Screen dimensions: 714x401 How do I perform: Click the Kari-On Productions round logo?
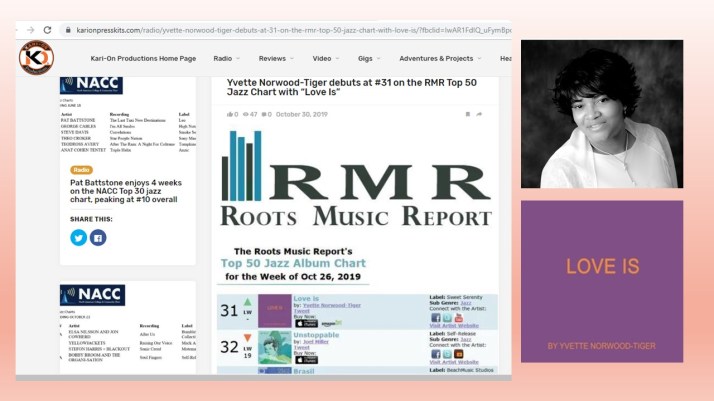tap(36, 58)
